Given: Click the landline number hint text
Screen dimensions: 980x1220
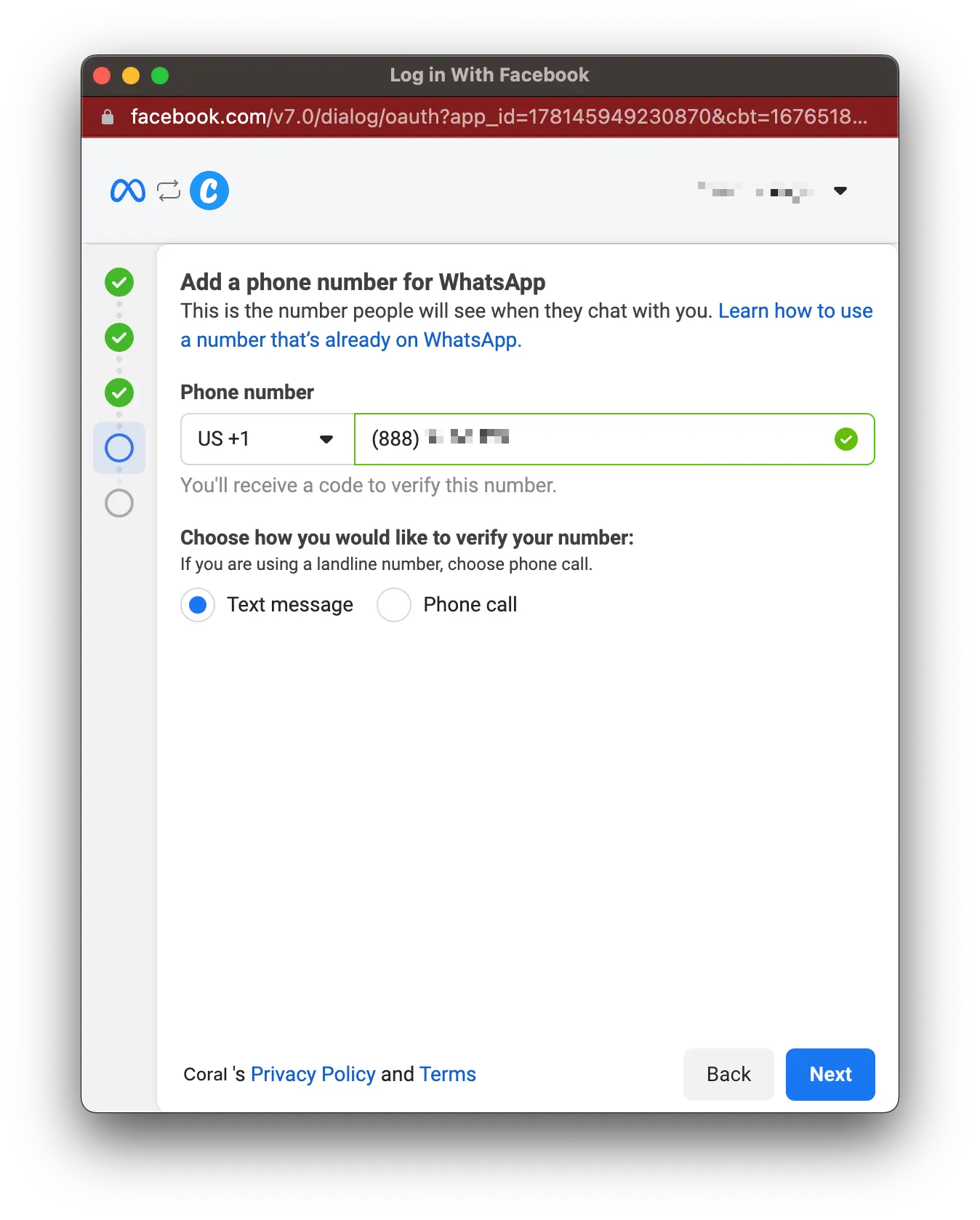Looking at the screenshot, I should [x=387, y=564].
